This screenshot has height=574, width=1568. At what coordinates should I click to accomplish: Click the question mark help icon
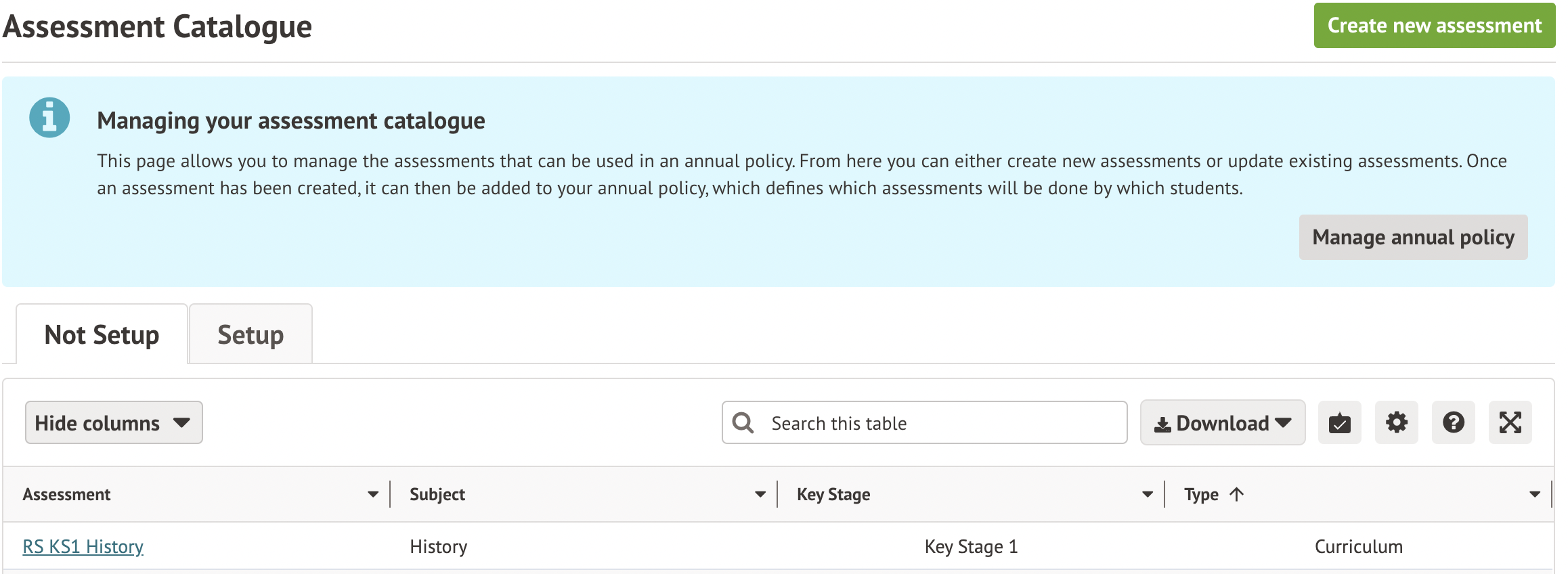point(1453,423)
